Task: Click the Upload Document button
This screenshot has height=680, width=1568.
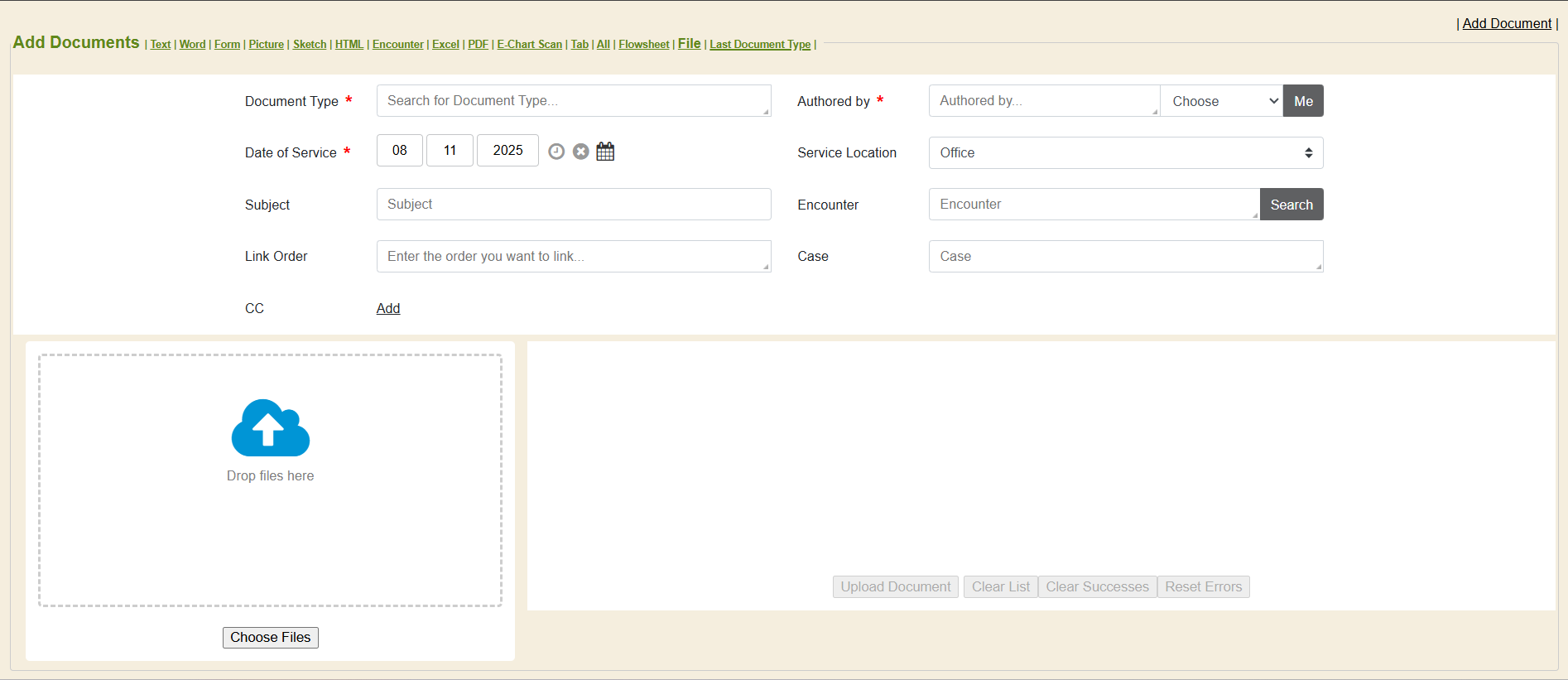Action: pos(895,587)
